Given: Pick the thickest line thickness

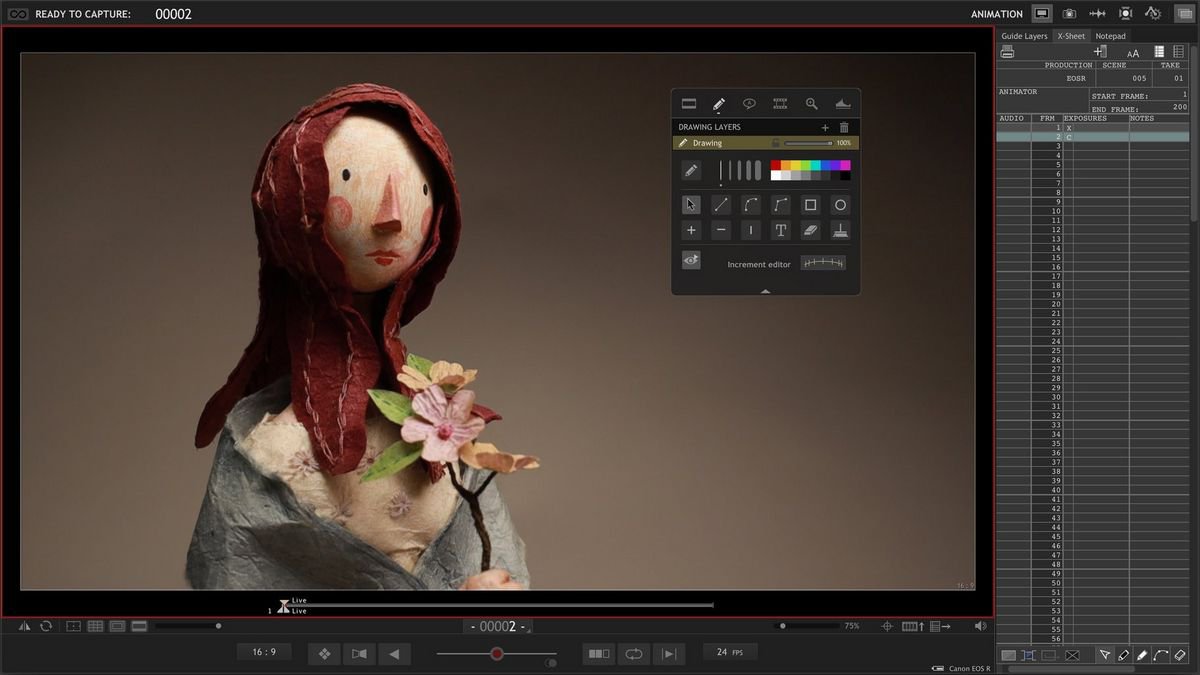Looking at the screenshot, I should tap(757, 170).
